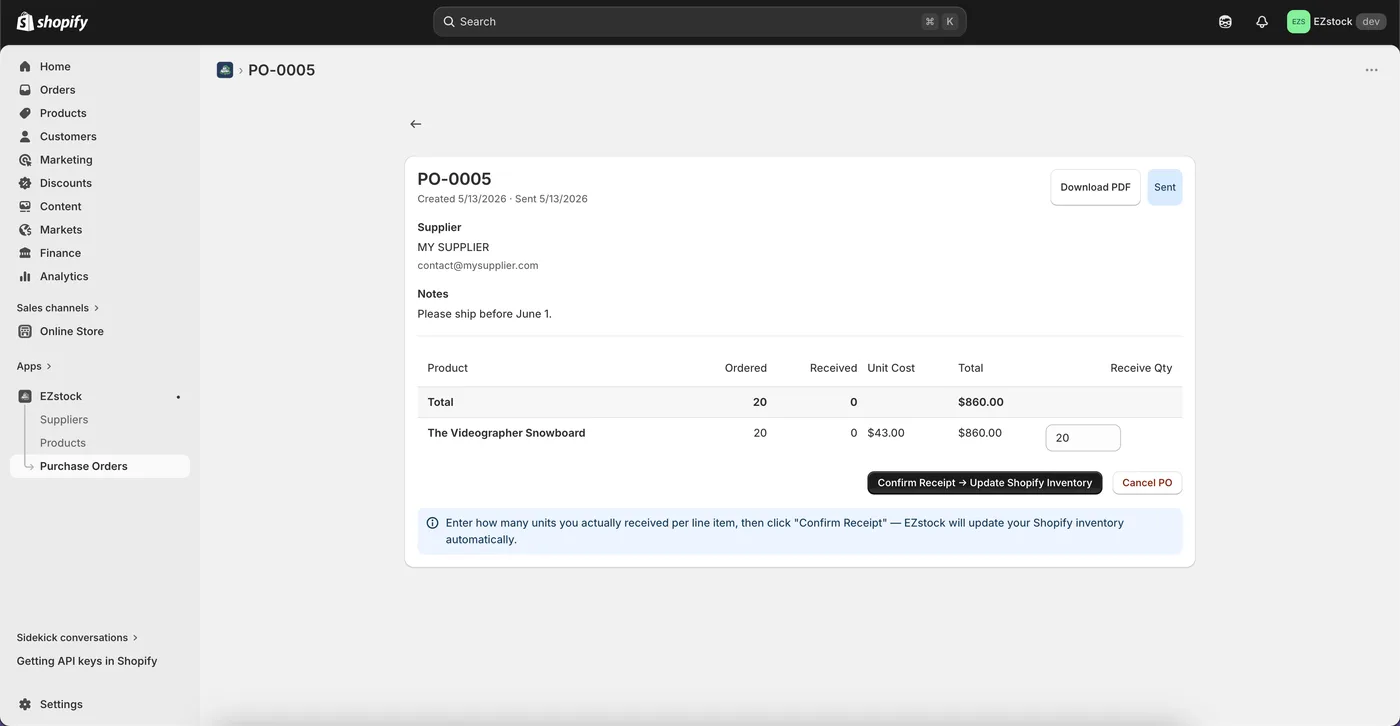Click the EZstock app icon in sidebar
The height and width of the screenshot is (726, 1400).
point(25,396)
